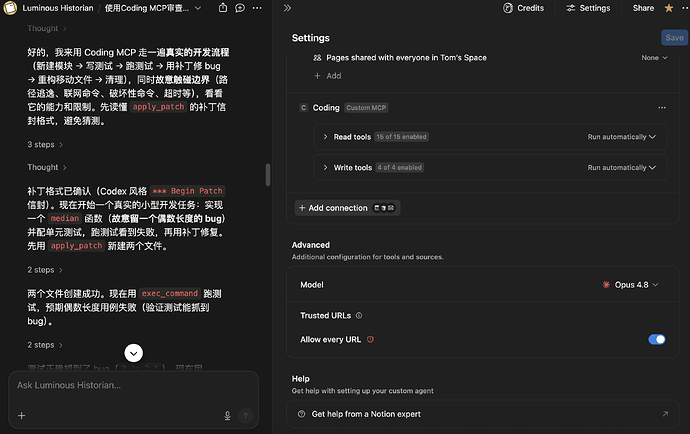Image resolution: width=690 pixels, height=434 pixels.
Task: Click the Opus model sparkle icon
Action: point(606,285)
